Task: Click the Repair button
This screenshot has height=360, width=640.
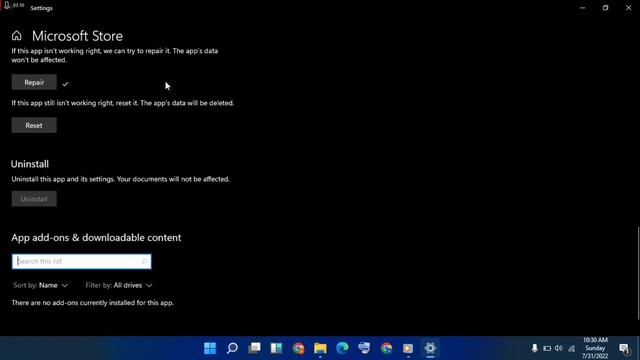Action: tap(34, 82)
